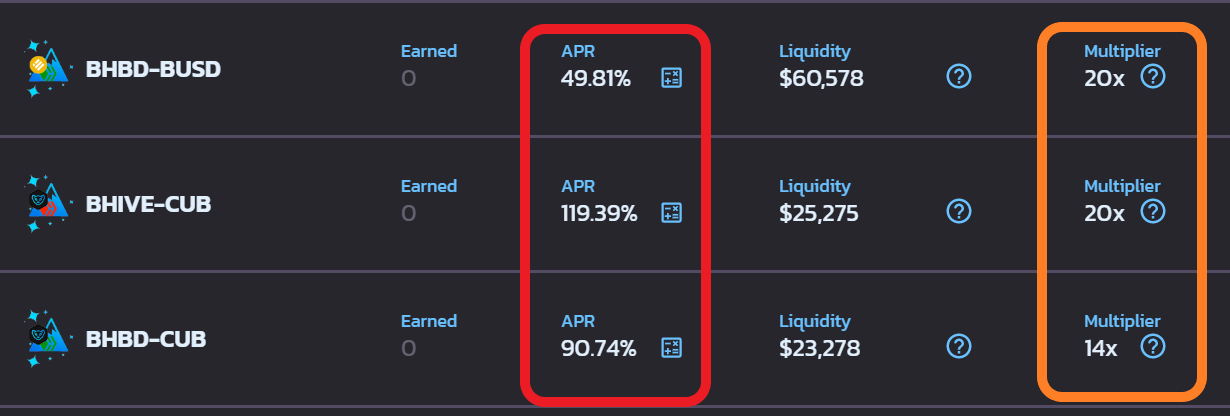Open APR calculator for BHBD-BUSD farm

671,78
